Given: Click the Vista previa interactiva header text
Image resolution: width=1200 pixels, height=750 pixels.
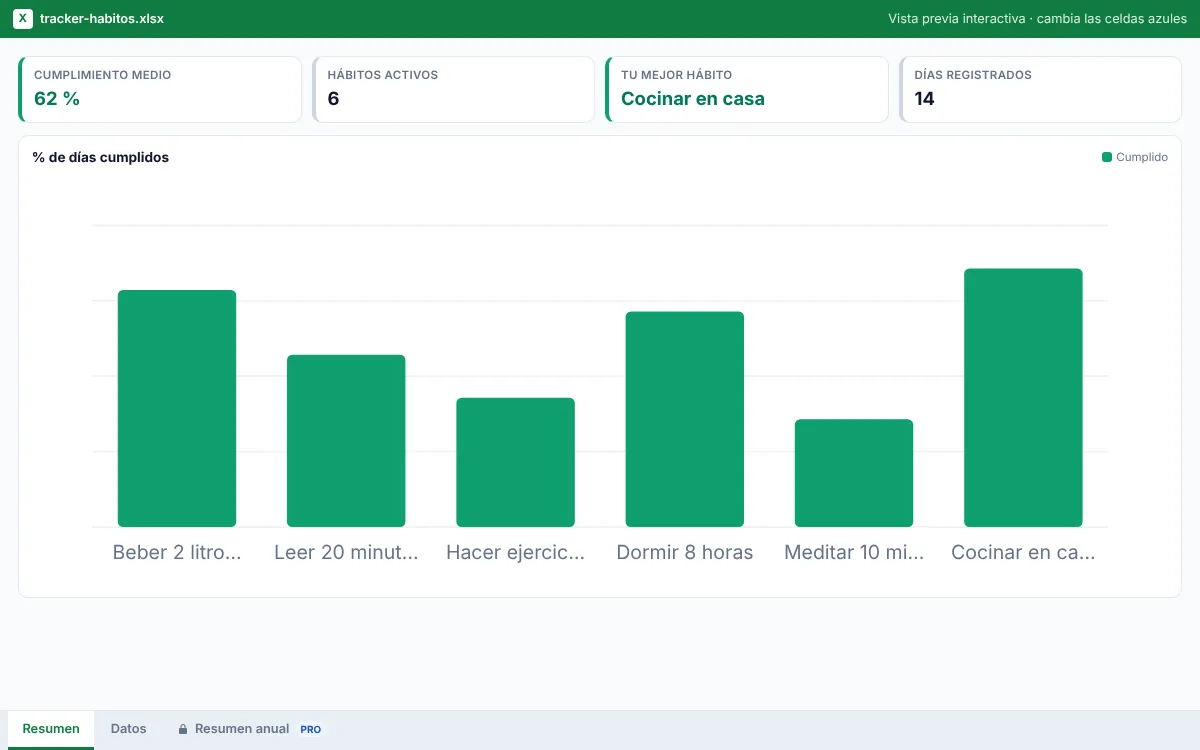Looking at the screenshot, I should click(x=1037, y=19).
